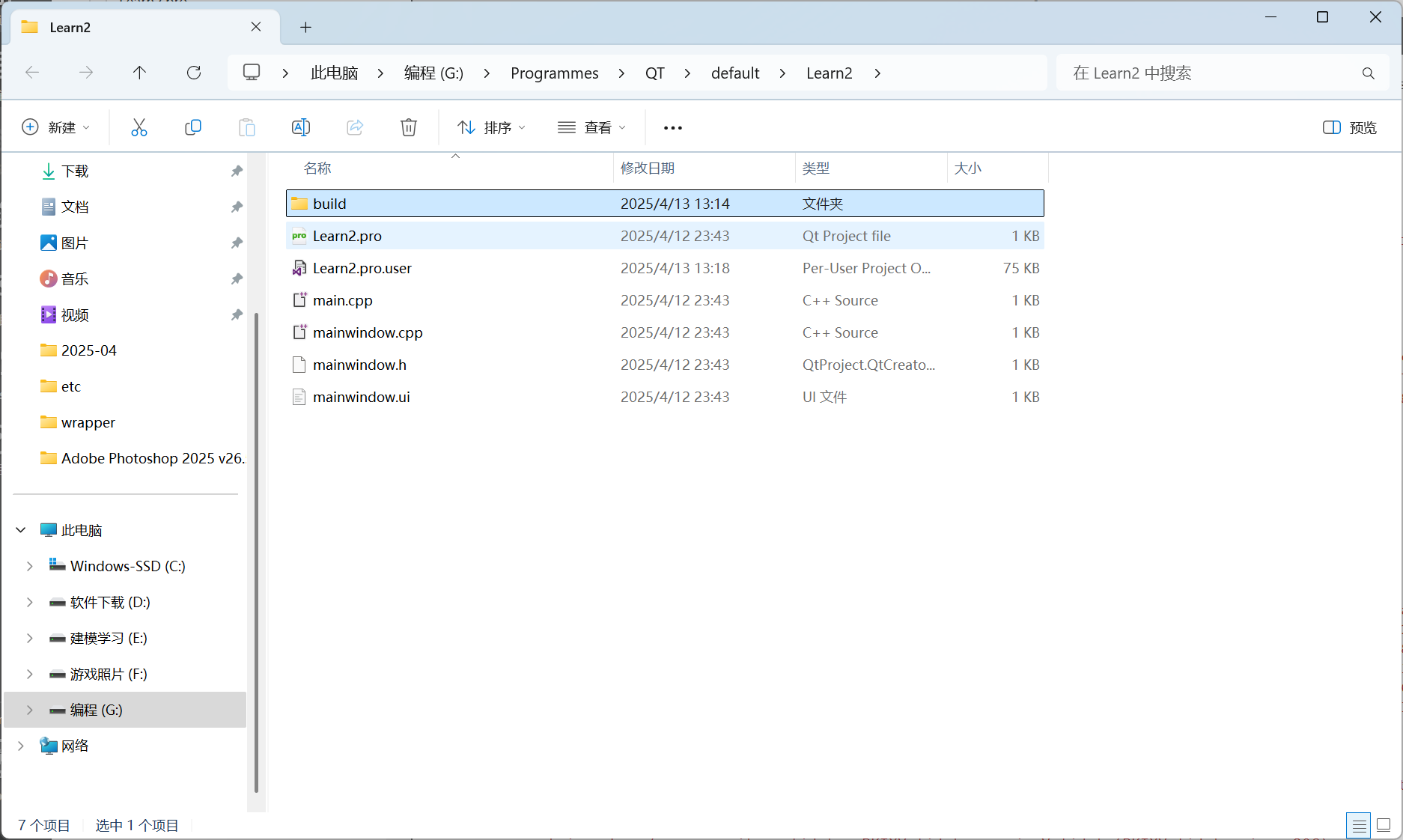Open the three-dot more options menu
This screenshot has width=1403, height=840.
coord(673,128)
